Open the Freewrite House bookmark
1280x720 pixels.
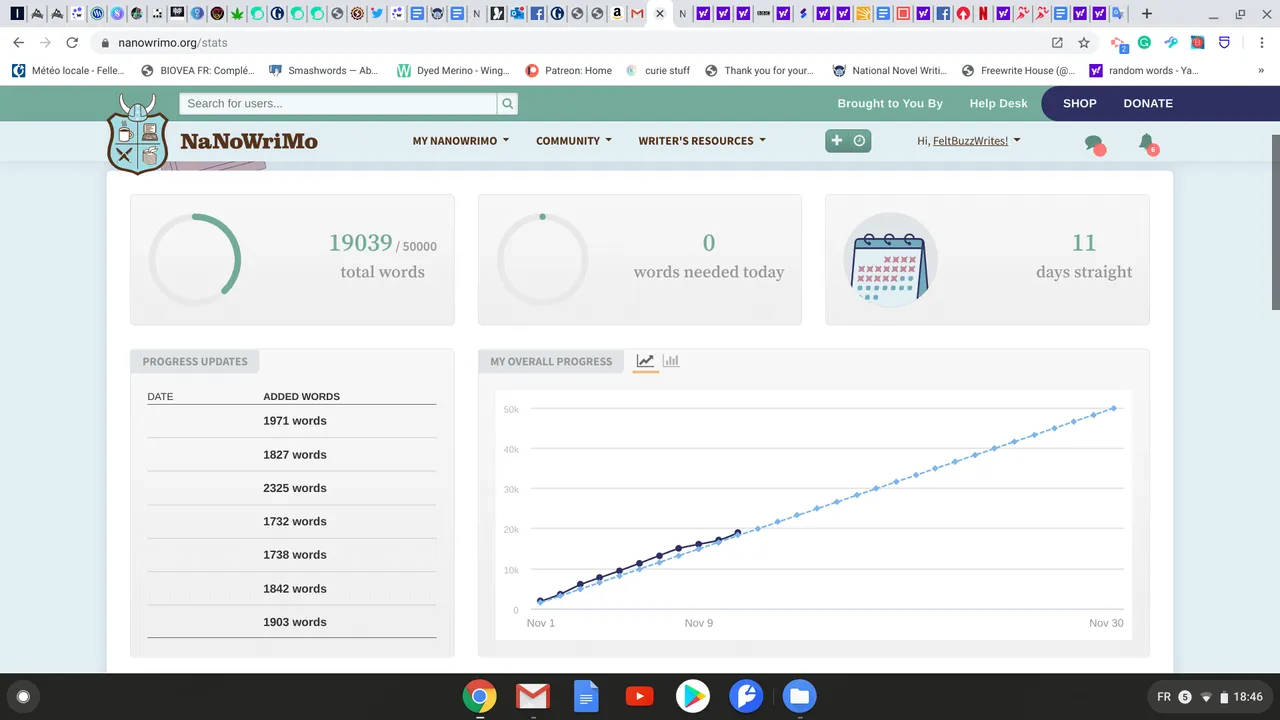[1019, 71]
